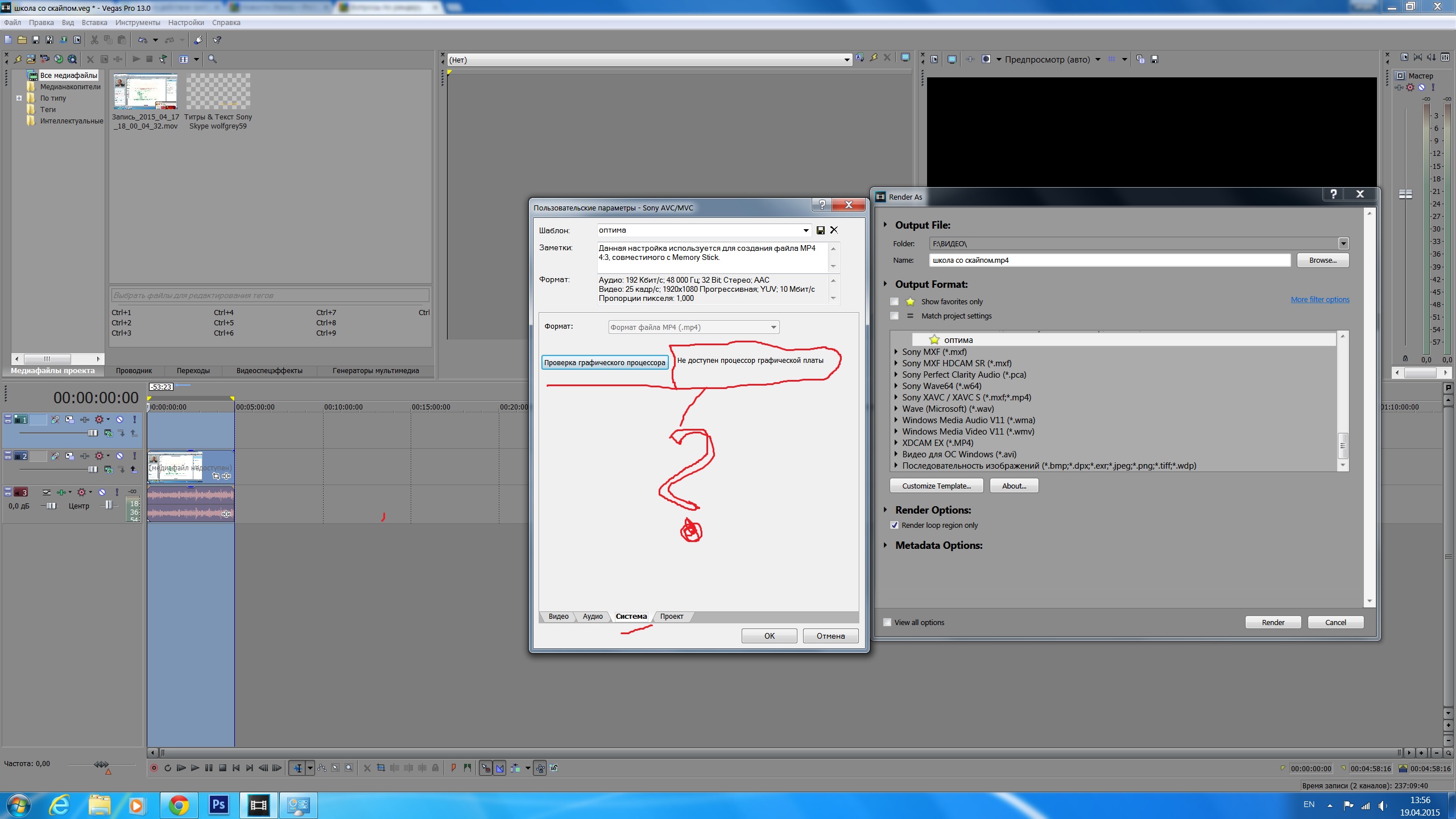Click OK in custom settings dialog
This screenshot has height=819, width=1456.
(x=769, y=636)
